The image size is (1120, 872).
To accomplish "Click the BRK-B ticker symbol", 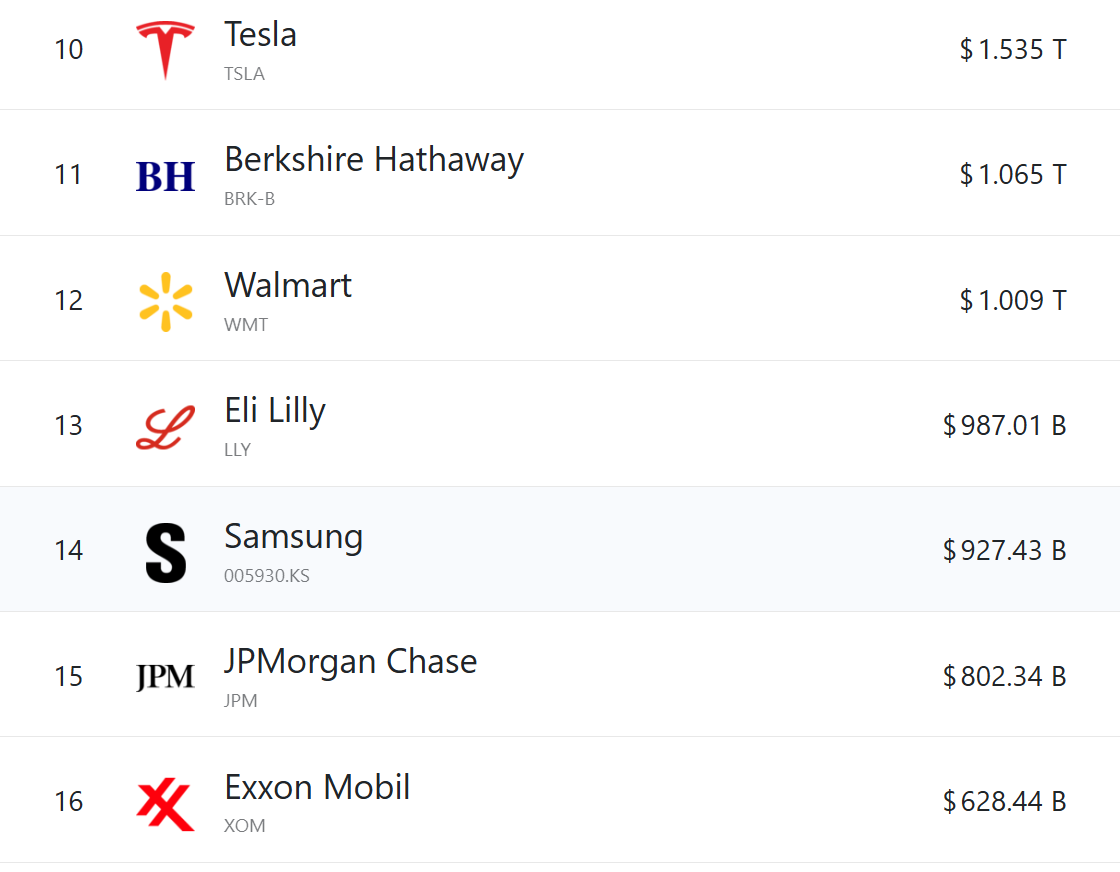I will click(x=249, y=199).
